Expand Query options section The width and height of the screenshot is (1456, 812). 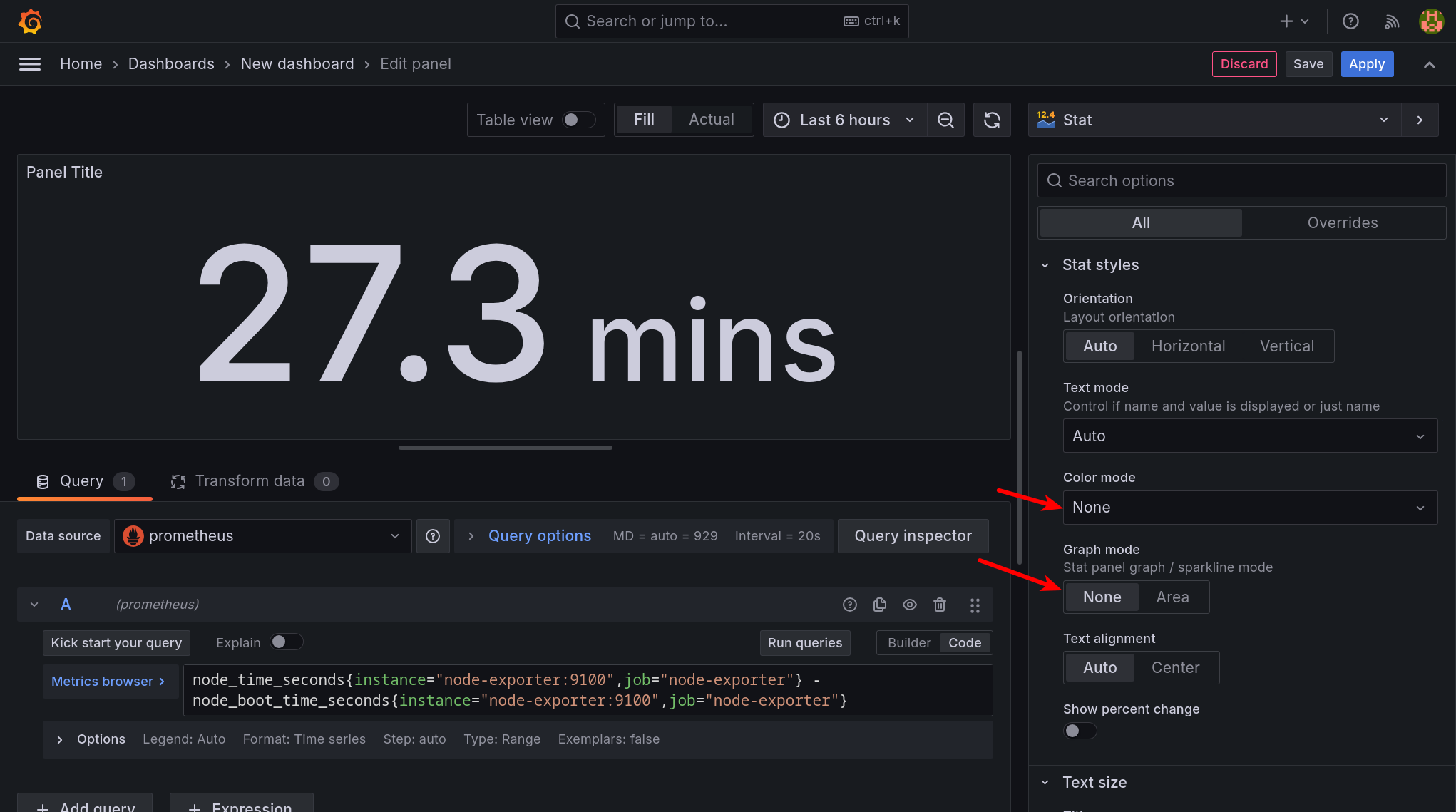[x=539, y=536]
